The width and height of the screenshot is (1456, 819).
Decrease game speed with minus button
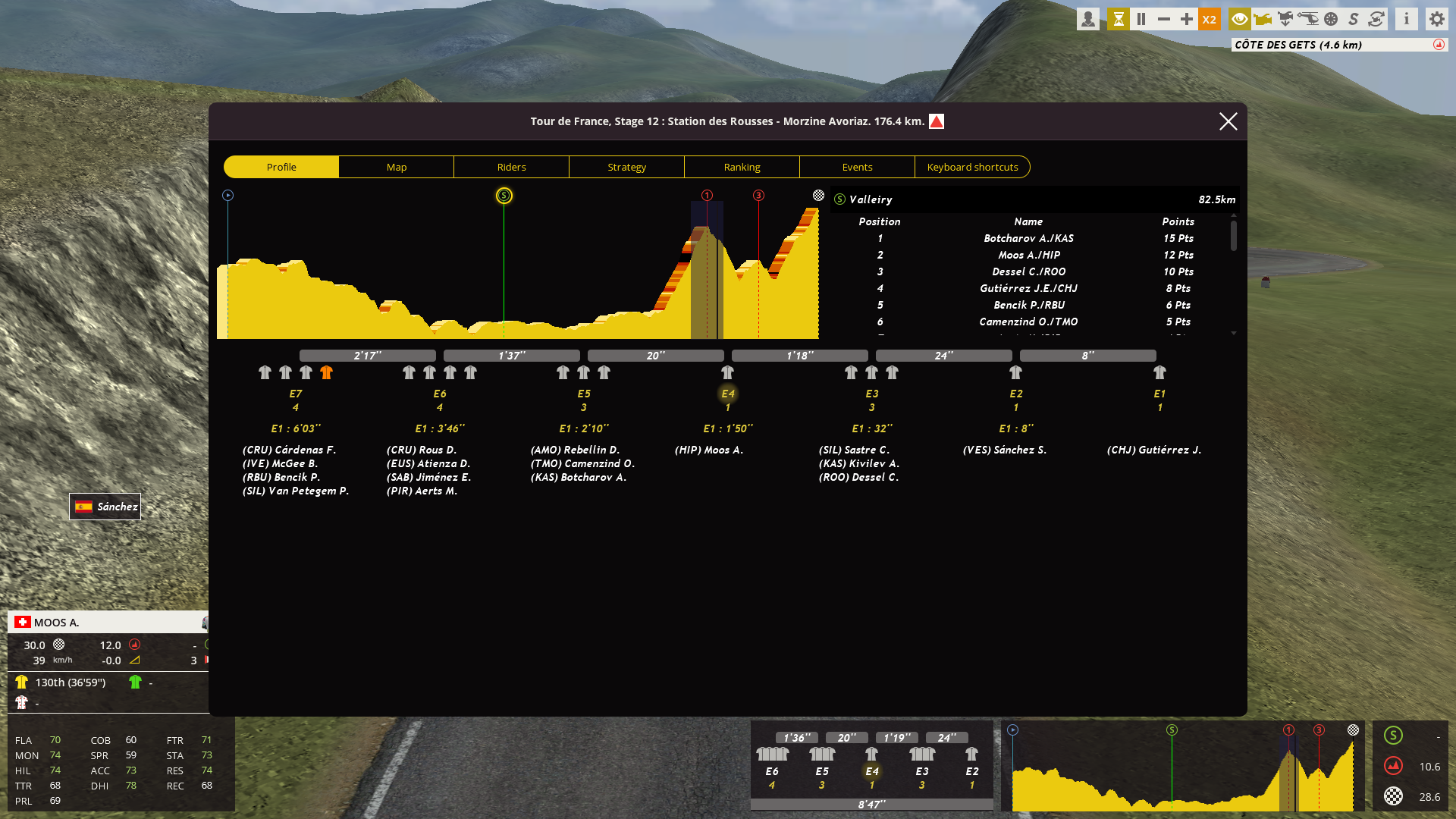pyautogui.click(x=1164, y=19)
